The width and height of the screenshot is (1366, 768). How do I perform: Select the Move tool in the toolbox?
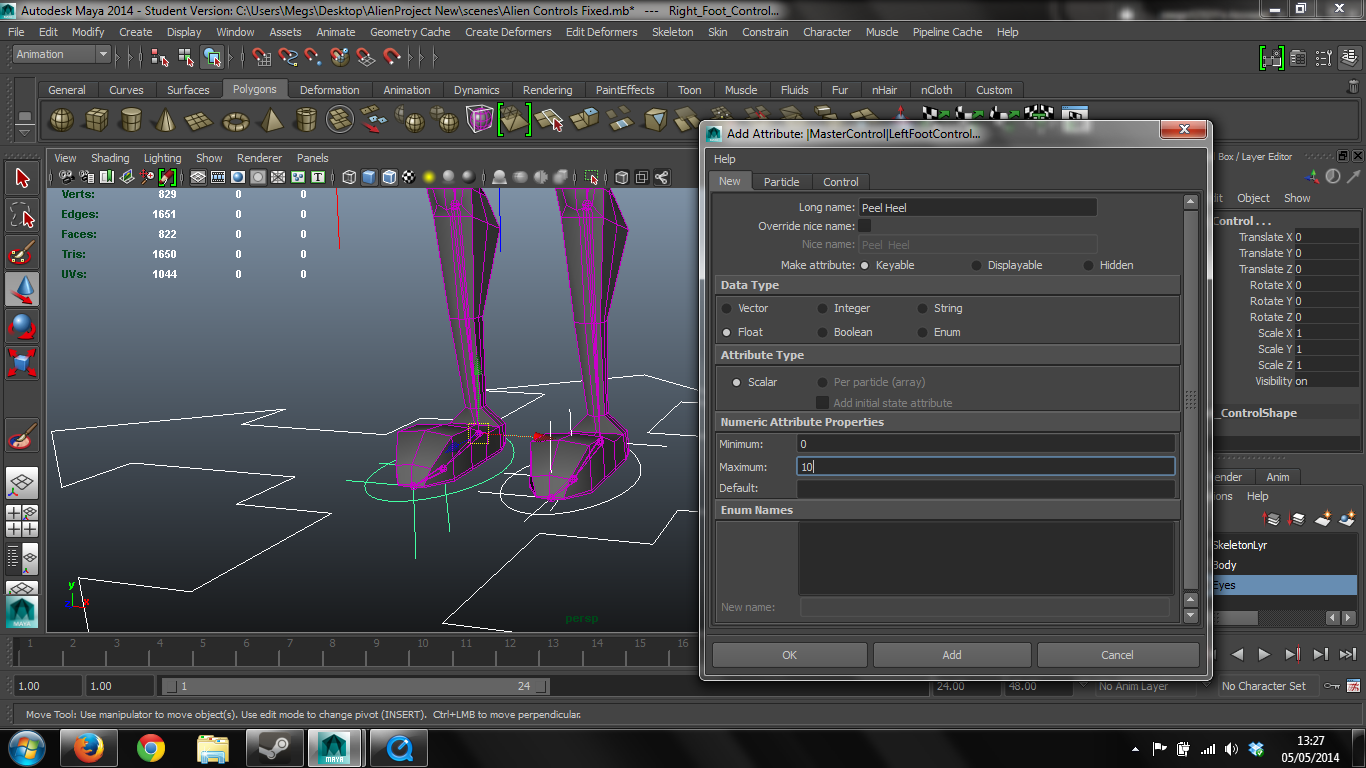click(22, 290)
